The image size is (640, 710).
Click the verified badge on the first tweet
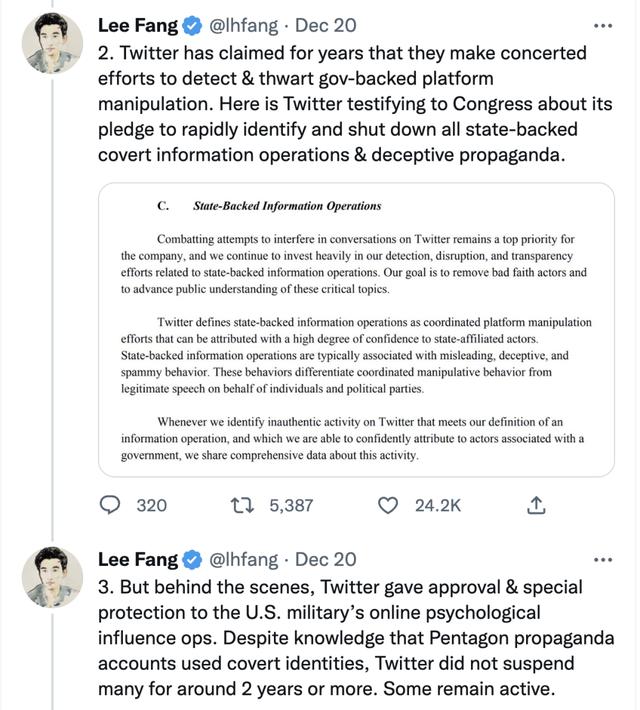click(192, 24)
